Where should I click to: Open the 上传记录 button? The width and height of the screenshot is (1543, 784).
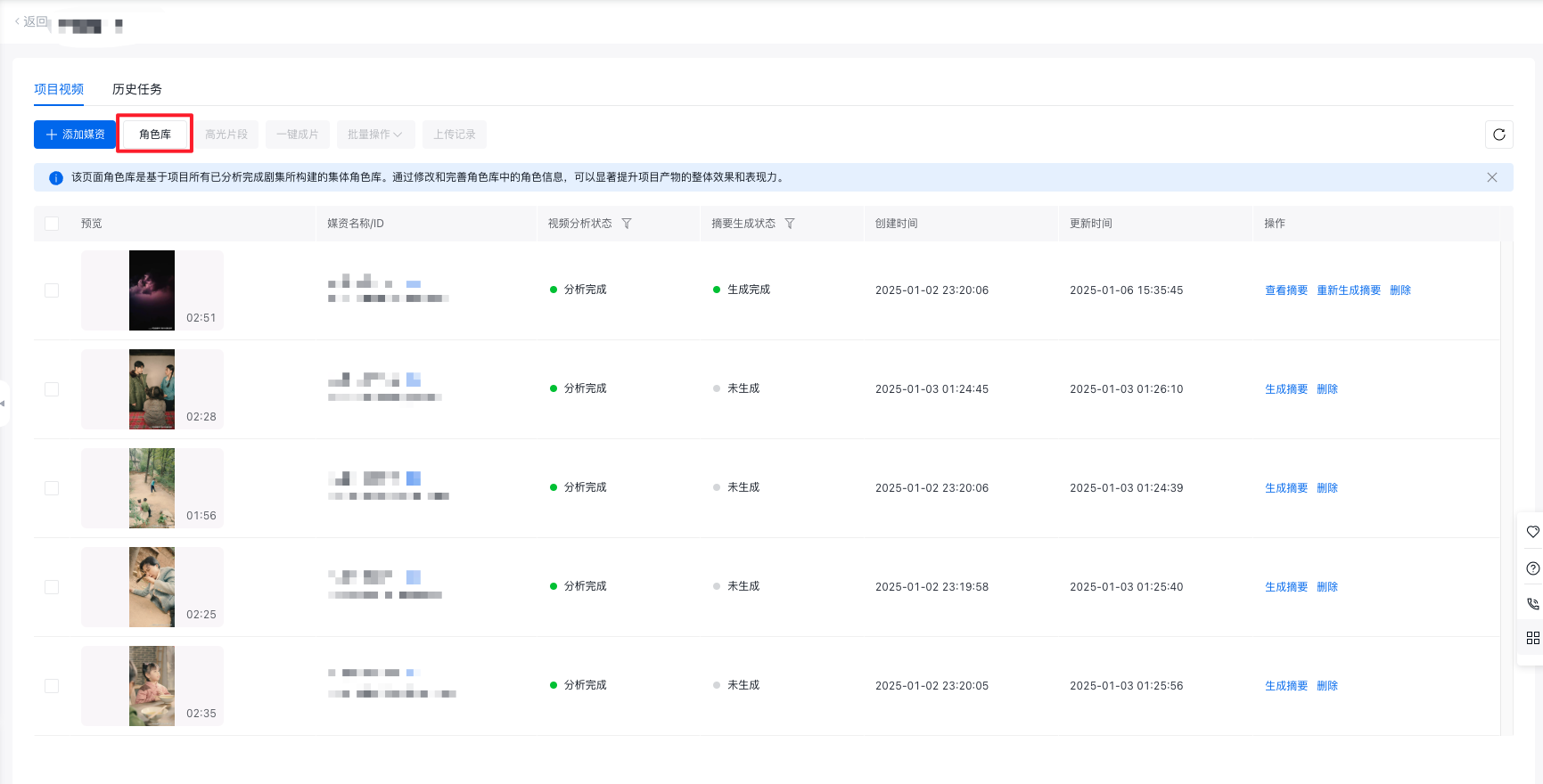(x=455, y=135)
